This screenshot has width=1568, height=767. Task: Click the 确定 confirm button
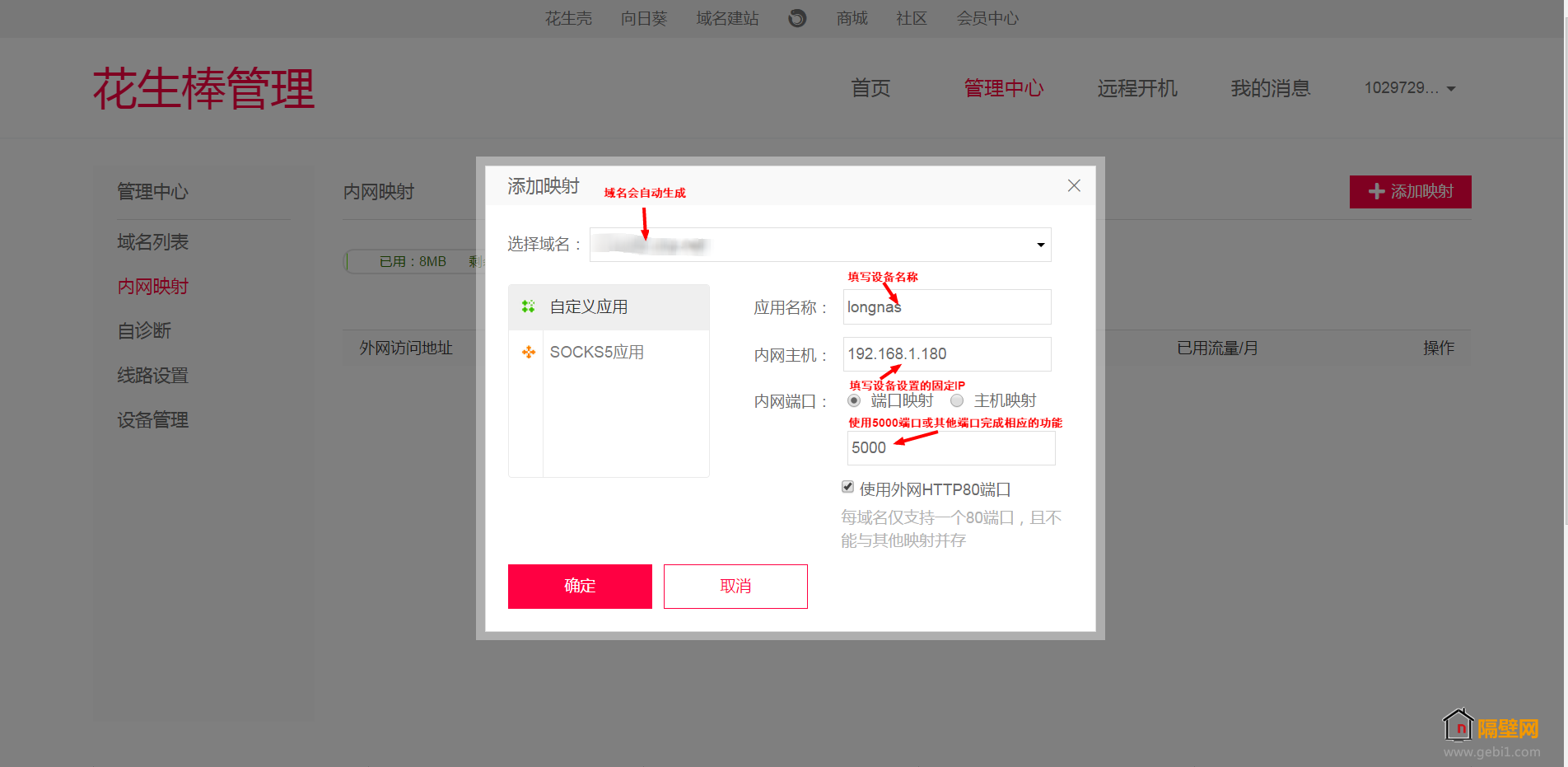point(580,587)
